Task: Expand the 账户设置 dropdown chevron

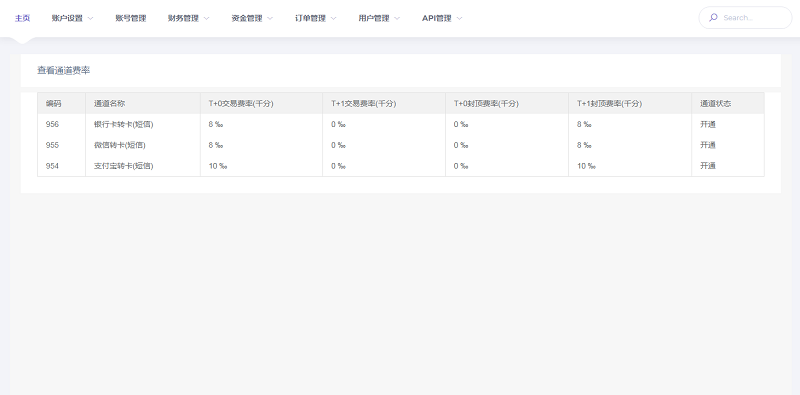Action: [90, 18]
